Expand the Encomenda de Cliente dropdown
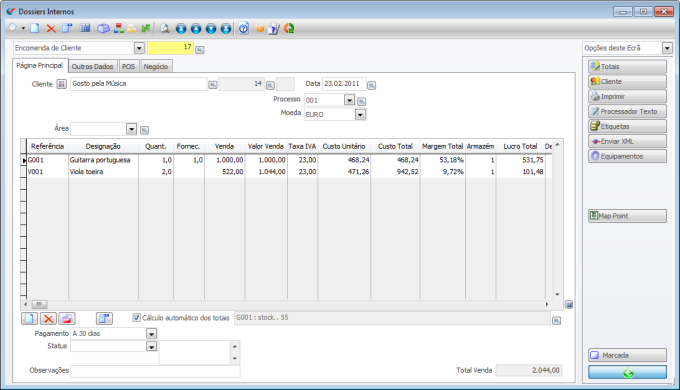 click(x=139, y=48)
